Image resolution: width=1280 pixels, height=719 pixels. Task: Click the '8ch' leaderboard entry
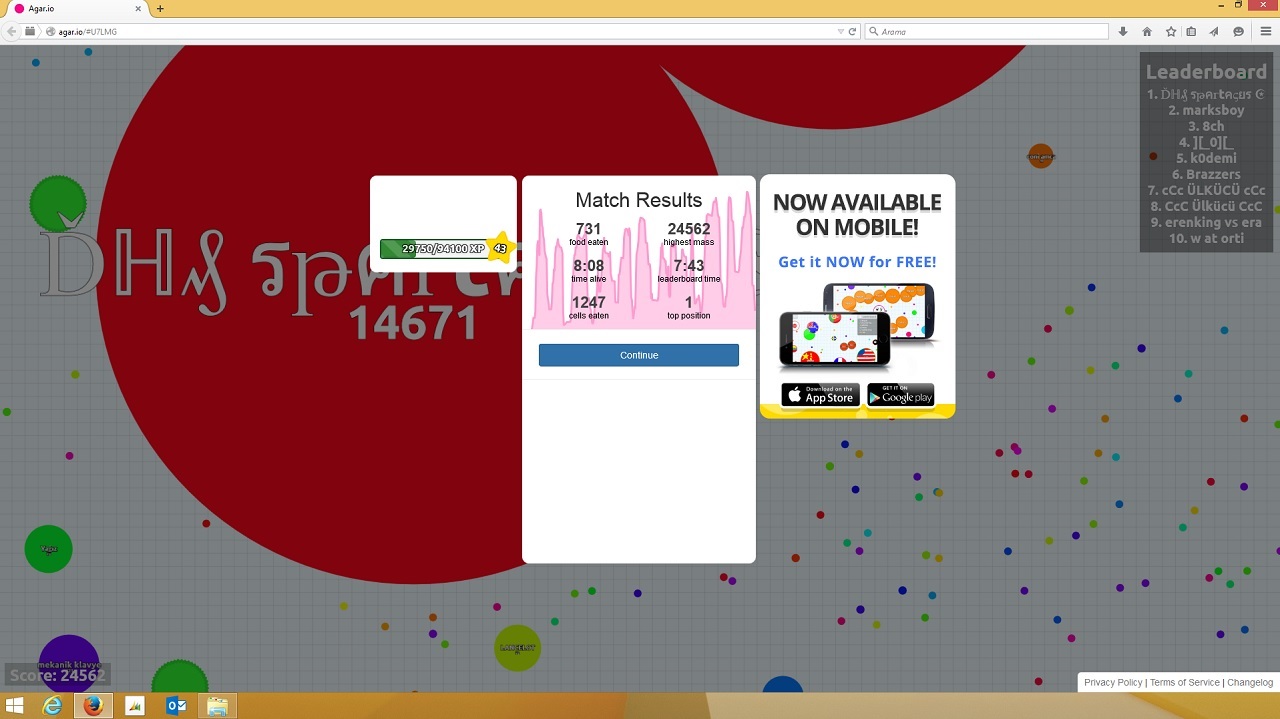coord(1206,126)
